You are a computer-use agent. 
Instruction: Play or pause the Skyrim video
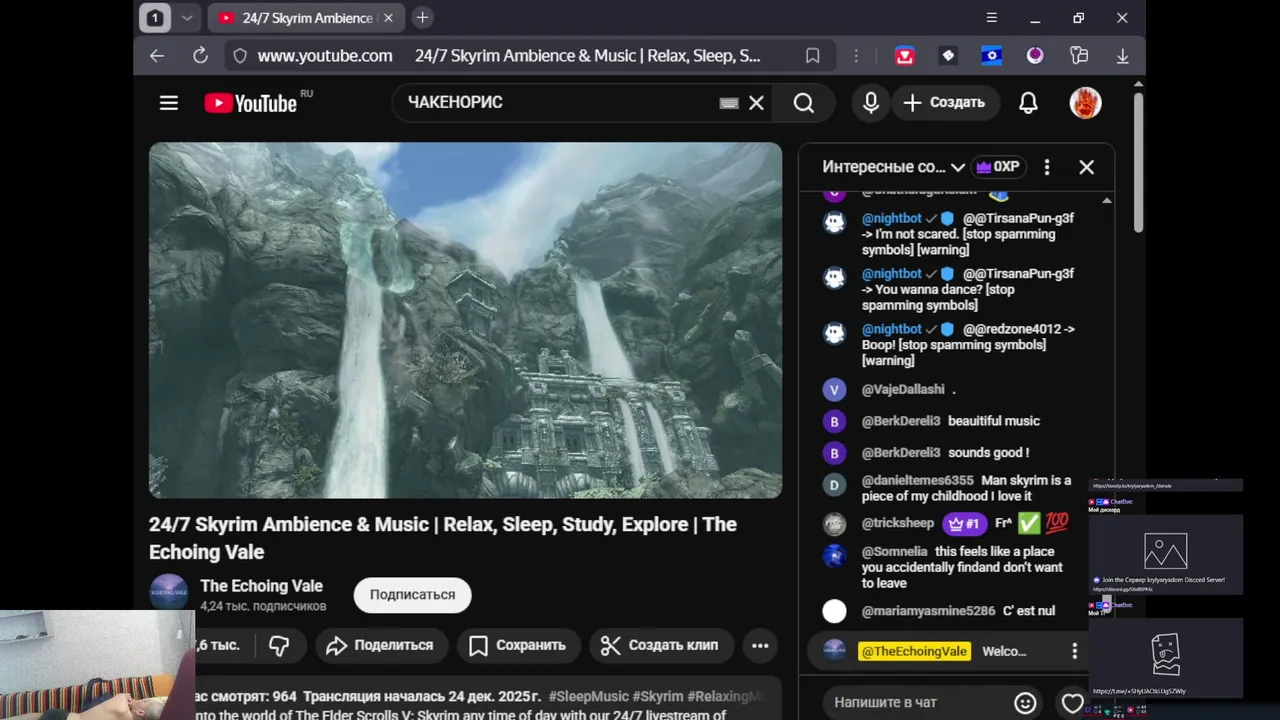click(x=465, y=320)
